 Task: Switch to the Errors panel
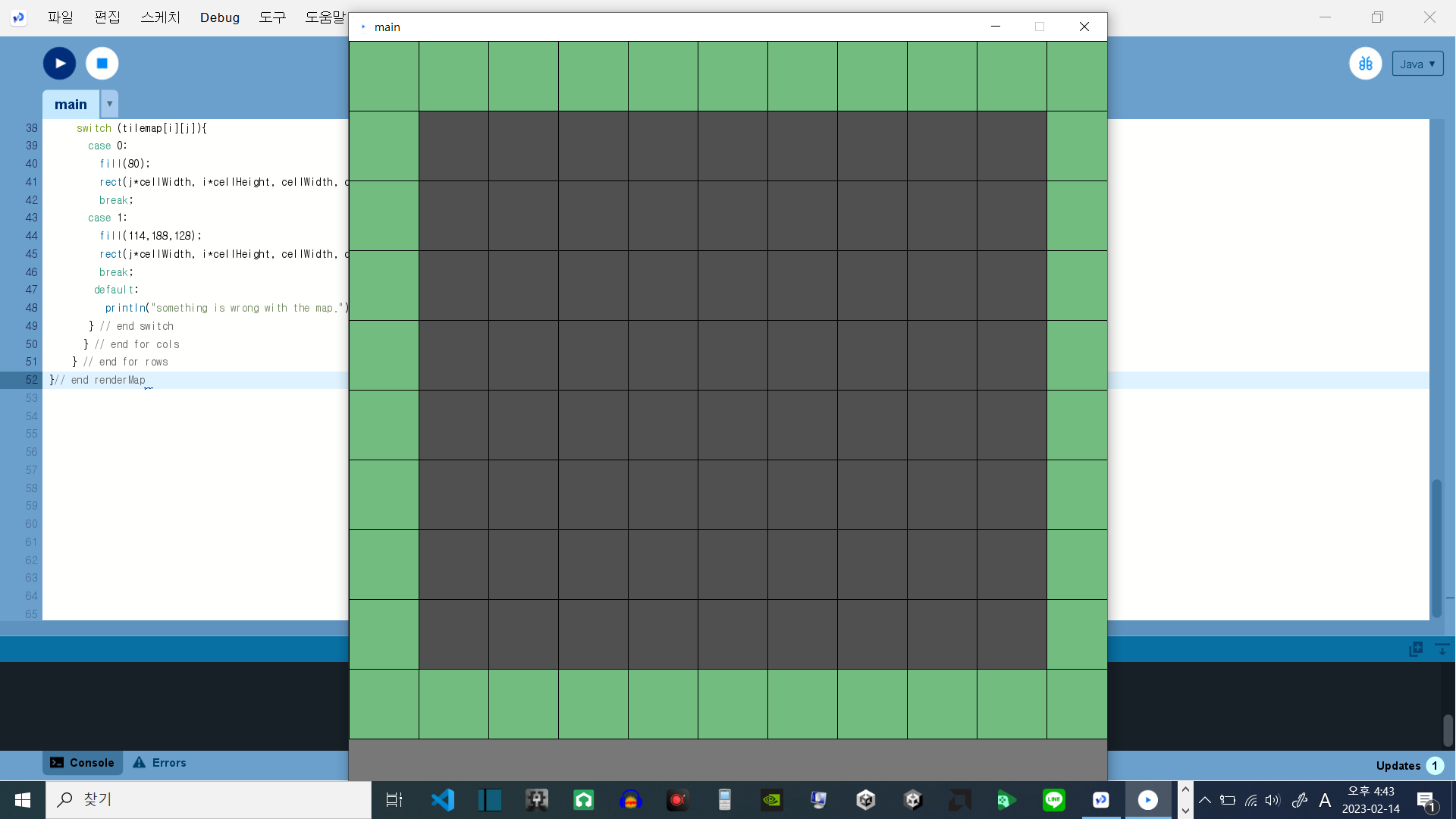[160, 763]
